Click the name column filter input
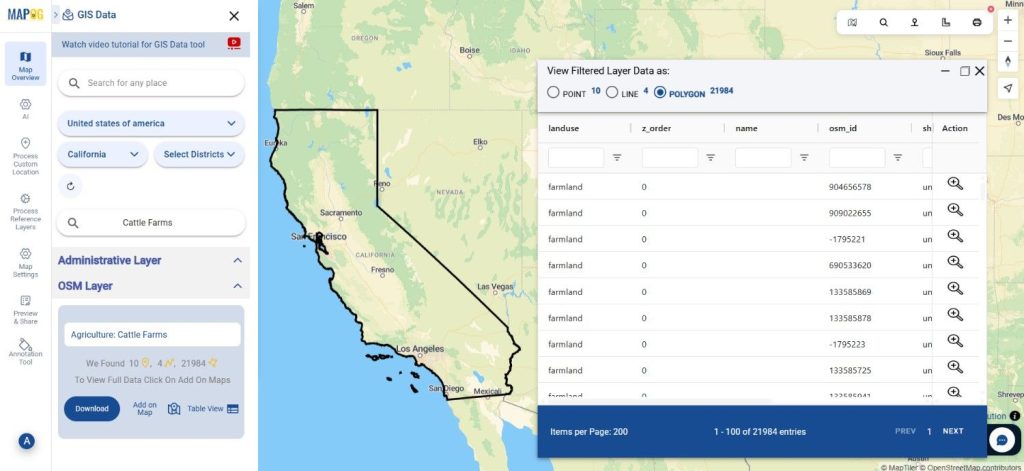This screenshot has width=1024, height=471. [x=763, y=157]
